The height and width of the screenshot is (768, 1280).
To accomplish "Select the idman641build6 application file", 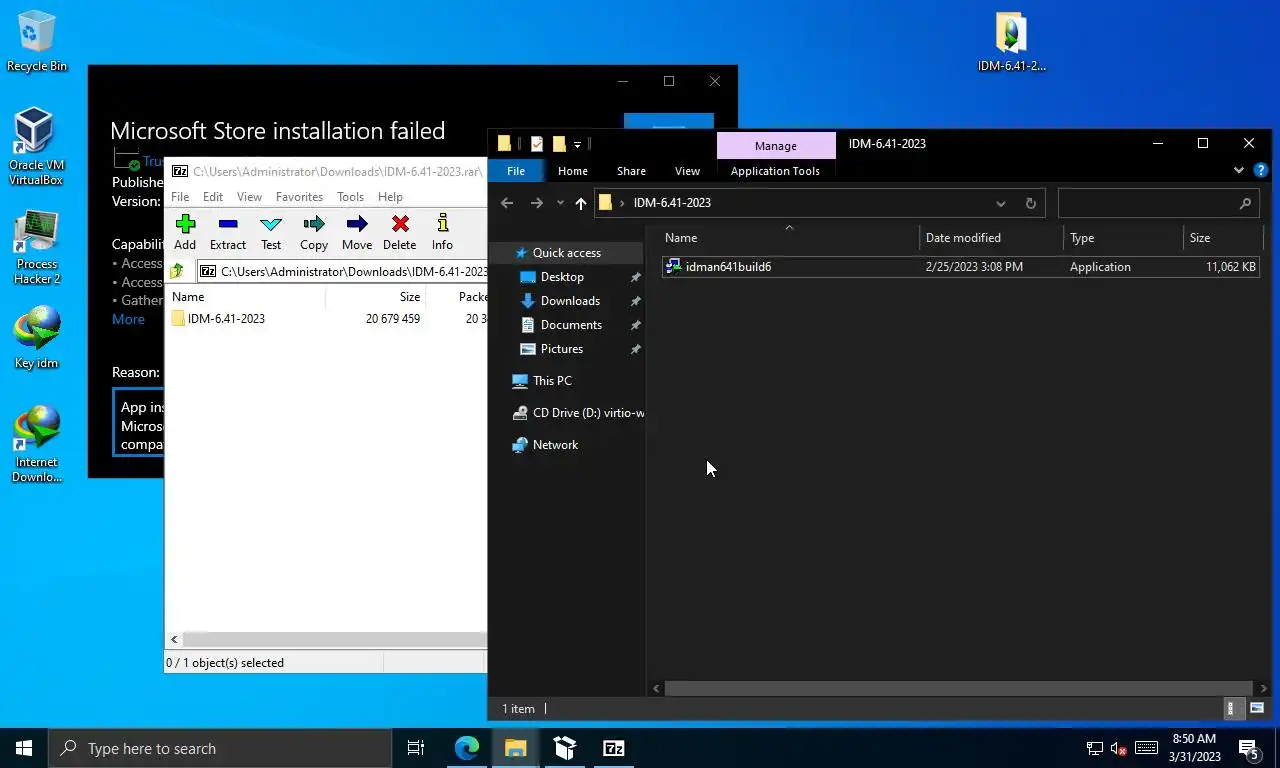I will pyautogui.click(x=960, y=267).
